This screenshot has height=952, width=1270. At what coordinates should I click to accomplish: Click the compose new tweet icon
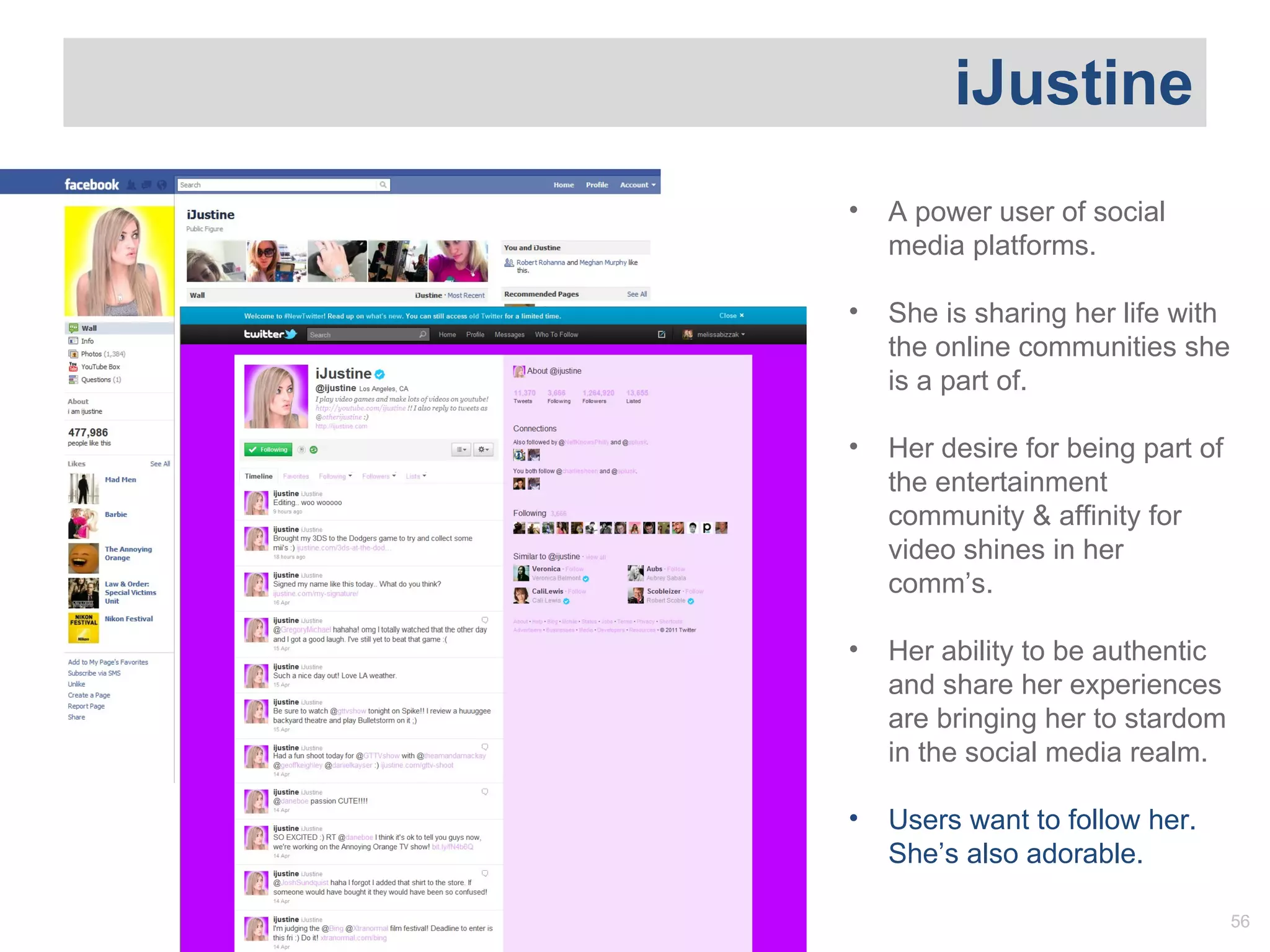click(662, 334)
